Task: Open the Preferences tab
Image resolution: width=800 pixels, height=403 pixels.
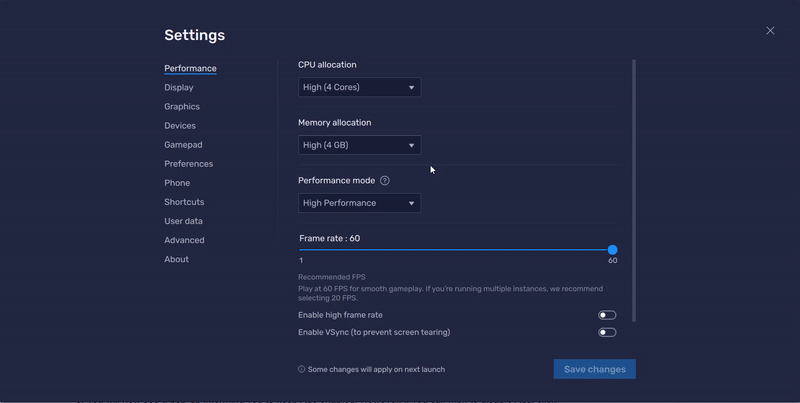Action: tap(188, 164)
